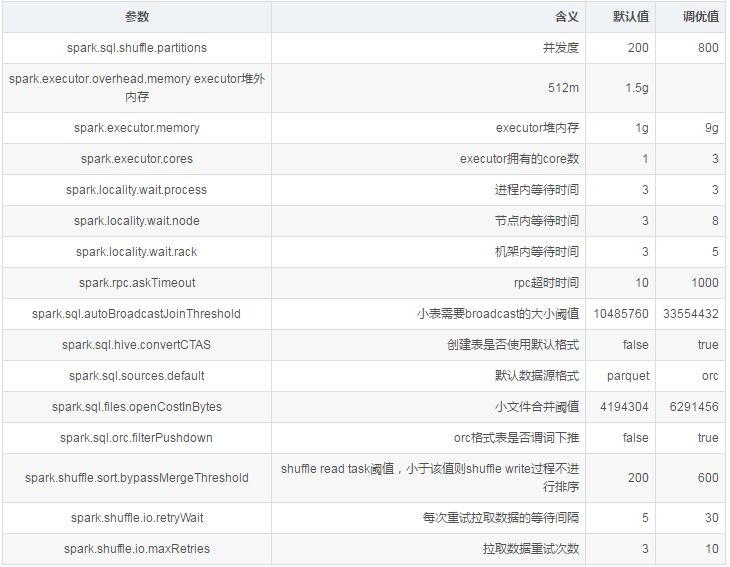
Task: Click true in the filterPushdown row
Action: (x=708, y=438)
